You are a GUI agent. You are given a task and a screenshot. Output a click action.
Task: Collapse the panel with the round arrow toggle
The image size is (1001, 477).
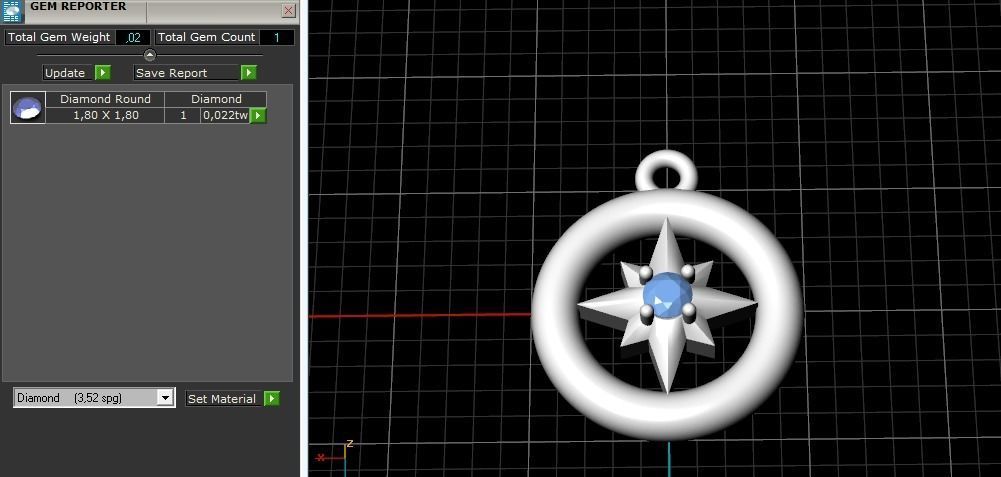tap(149, 55)
